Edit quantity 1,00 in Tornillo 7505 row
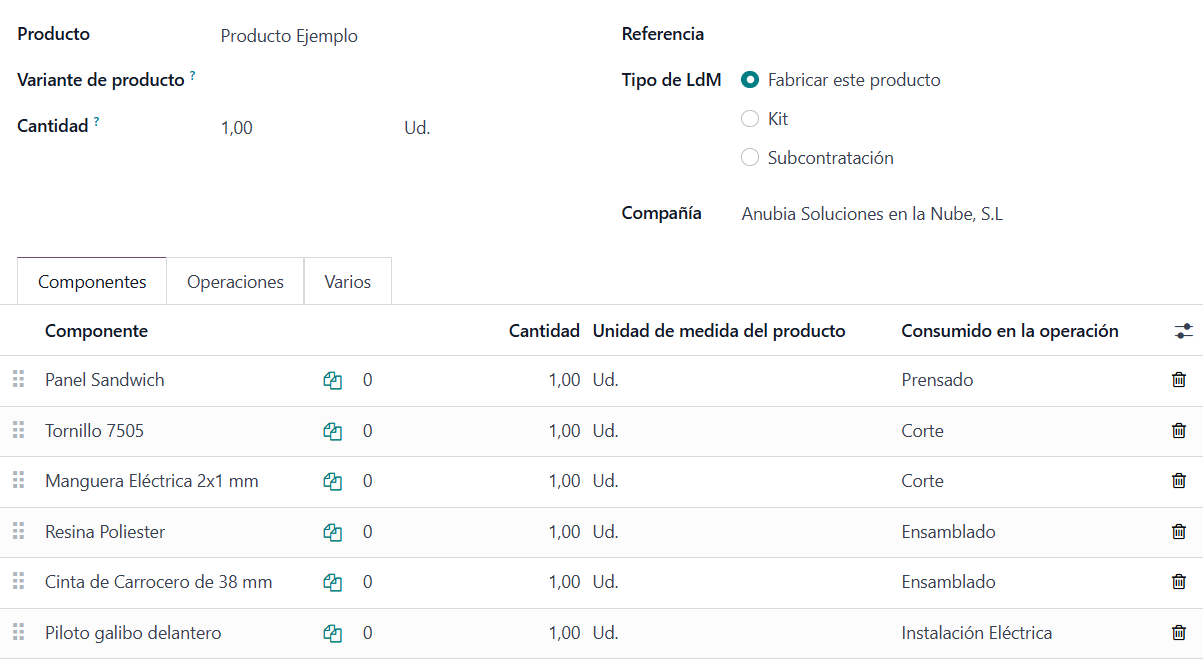This screenshot has width=1203, height=672. pyautogui.click(x=564, y=431)
